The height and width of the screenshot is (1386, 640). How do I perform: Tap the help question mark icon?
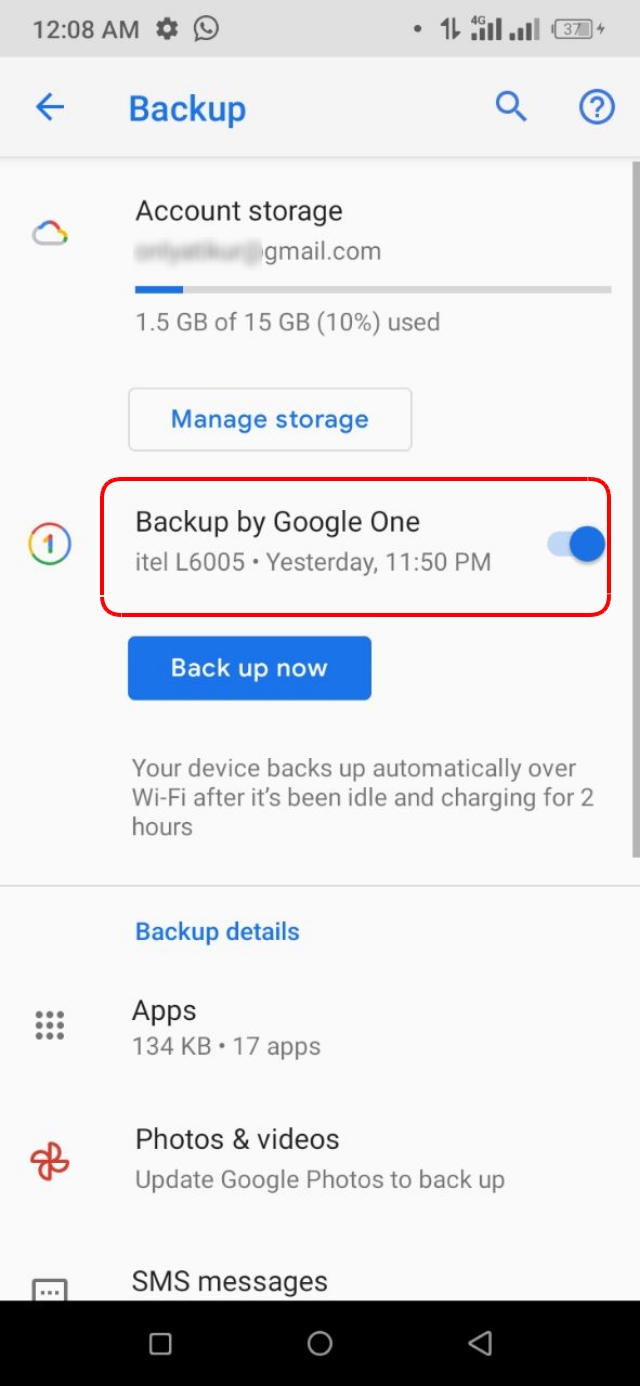coord(596,106)
